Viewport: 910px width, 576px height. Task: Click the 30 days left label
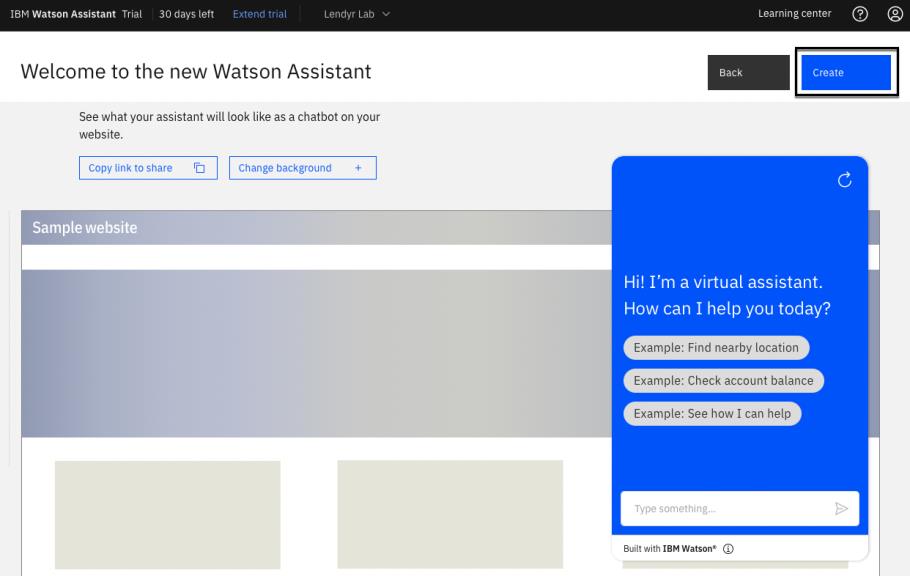coord(186,14)
